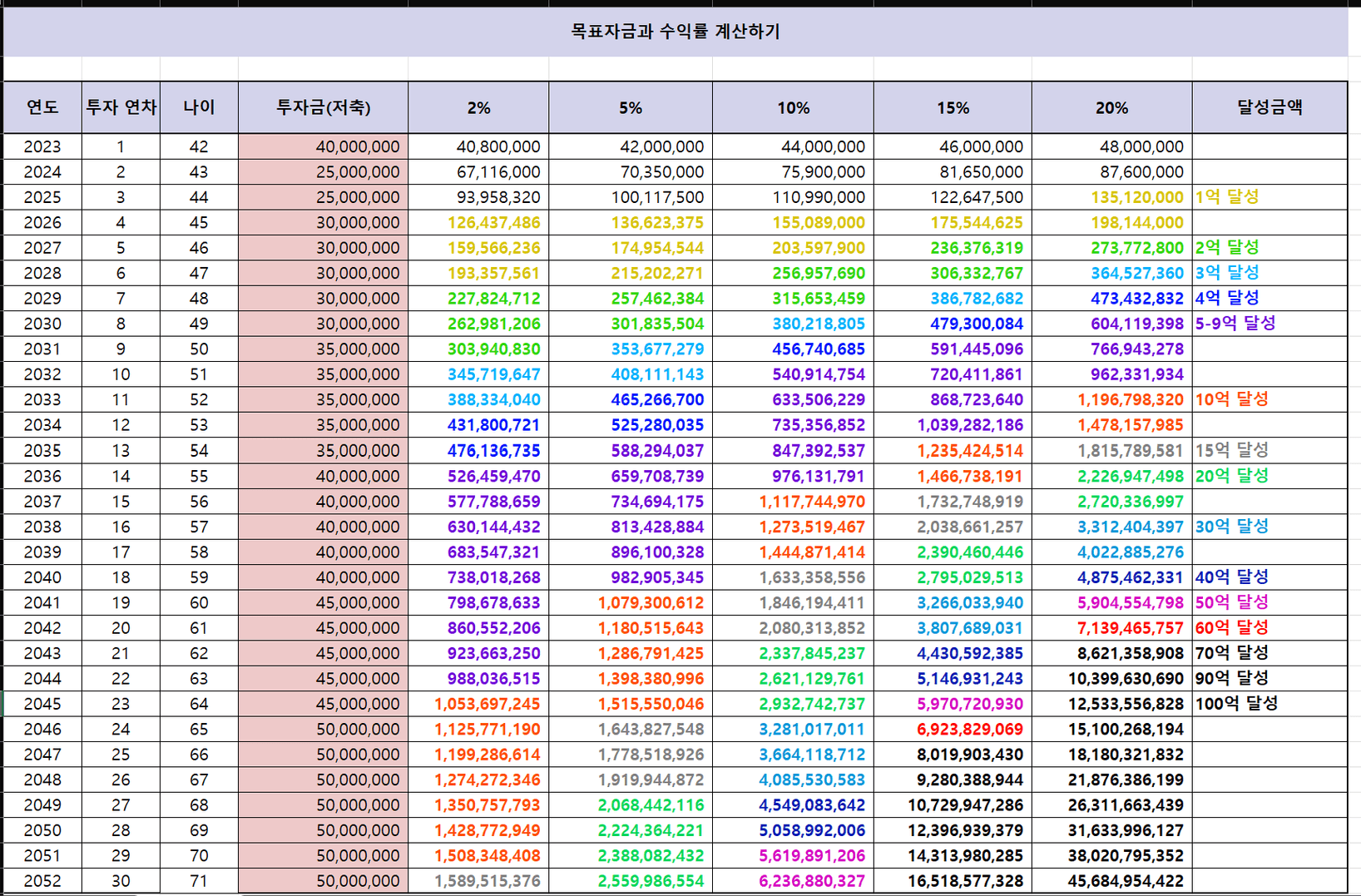The image size is (1361, 896).
Task: Select cell 1,039,282,186 in 15% column
Action: (x=953, y=425)
